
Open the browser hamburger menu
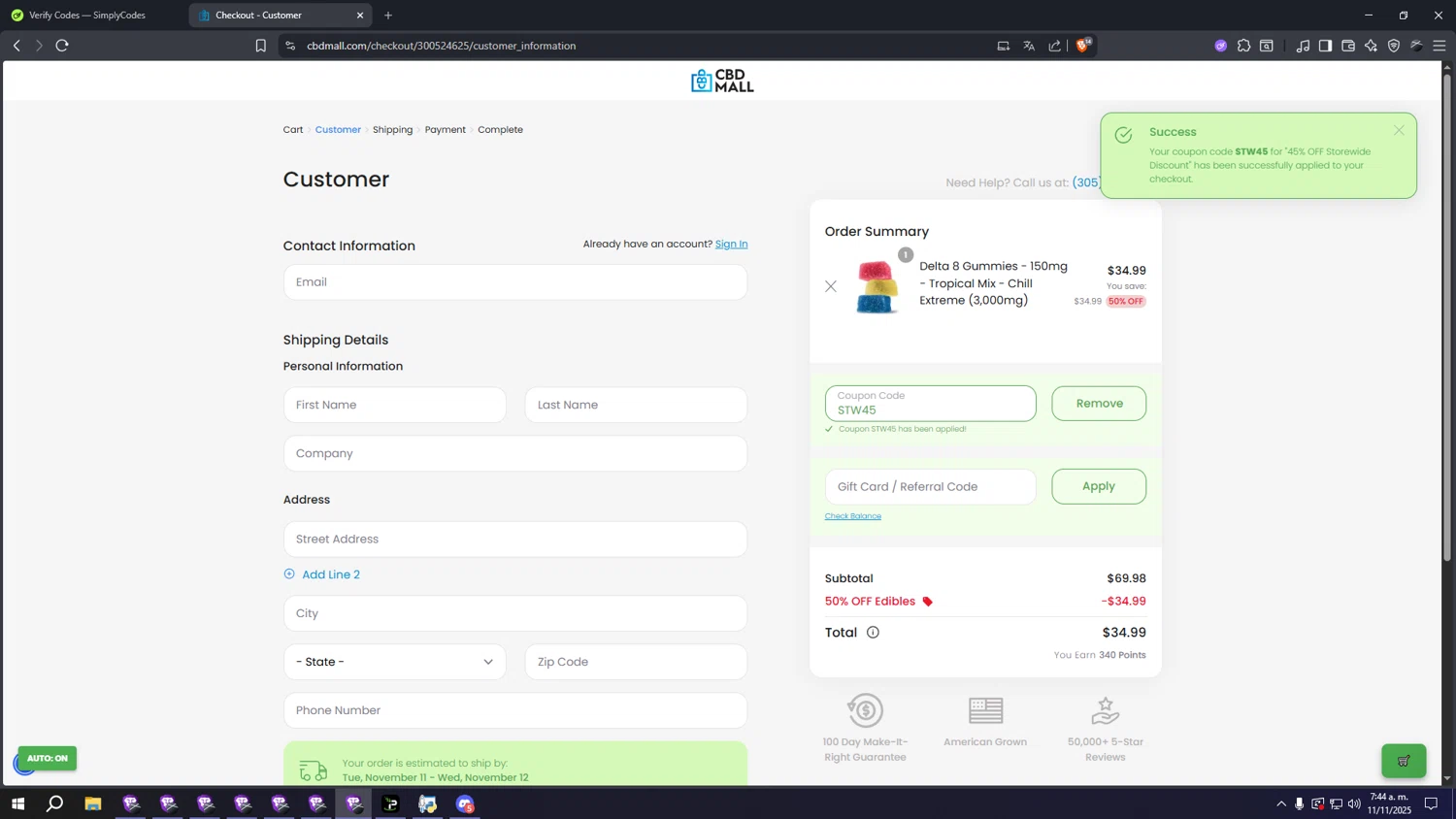pyautogui.click(x=1439, y=46)
